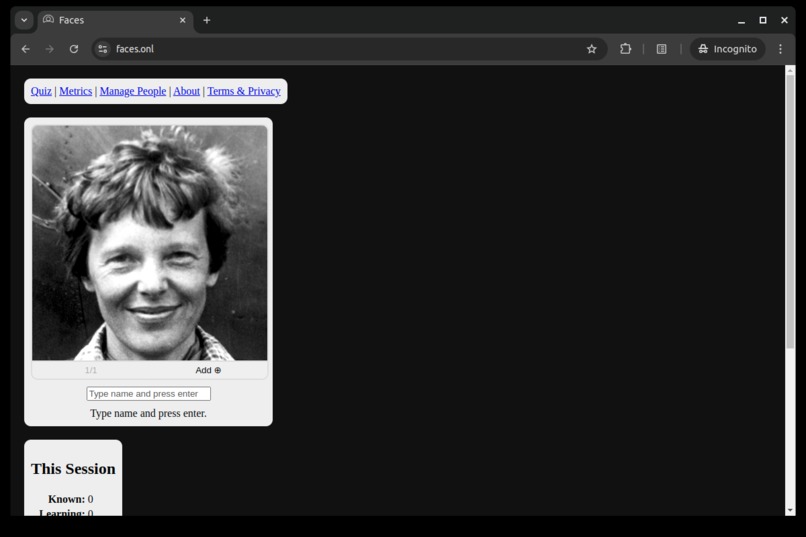Reload the faces.onl page
The image size is (806, 537).
[x=74, y=49]
